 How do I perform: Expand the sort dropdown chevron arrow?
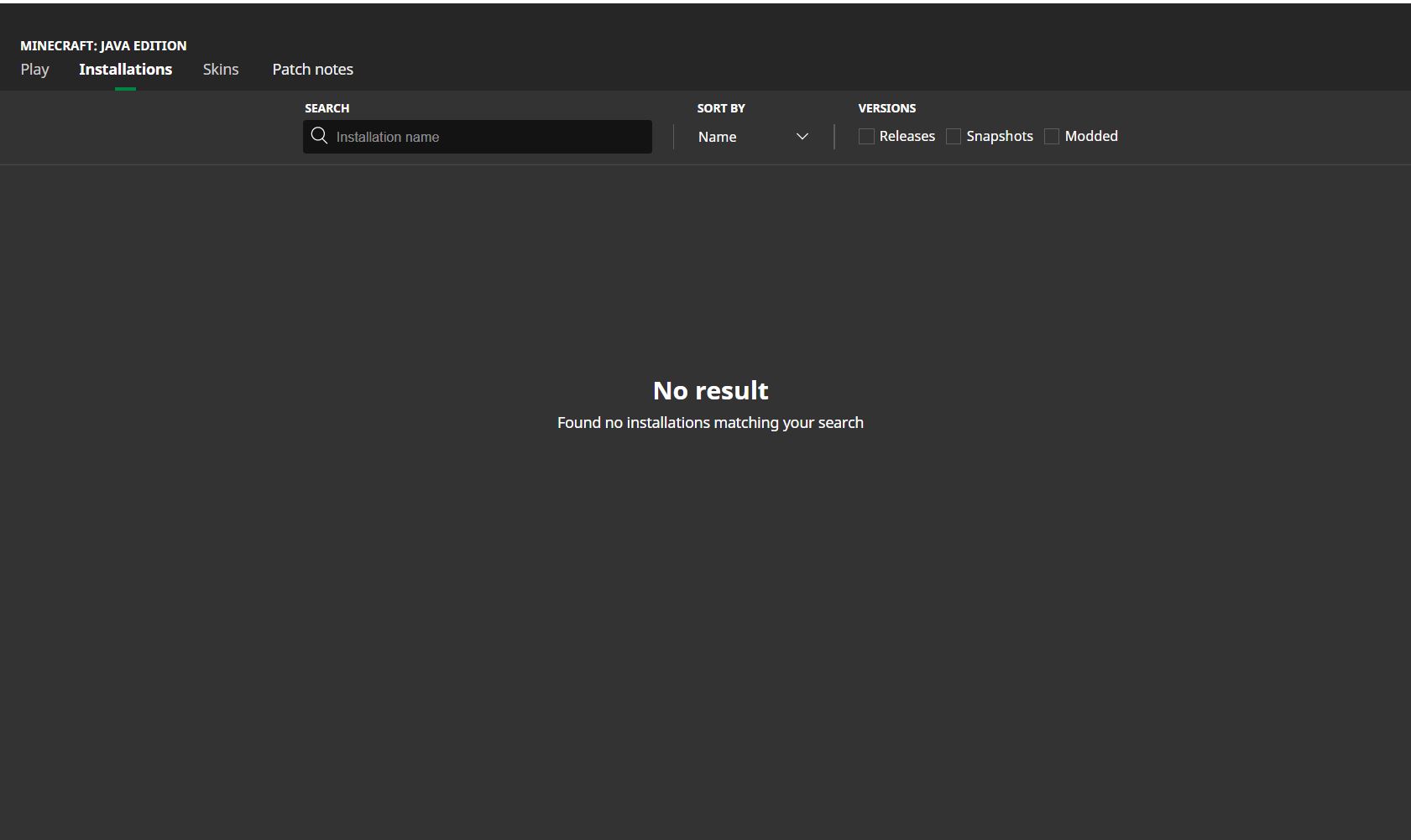[x=802, y=137]
